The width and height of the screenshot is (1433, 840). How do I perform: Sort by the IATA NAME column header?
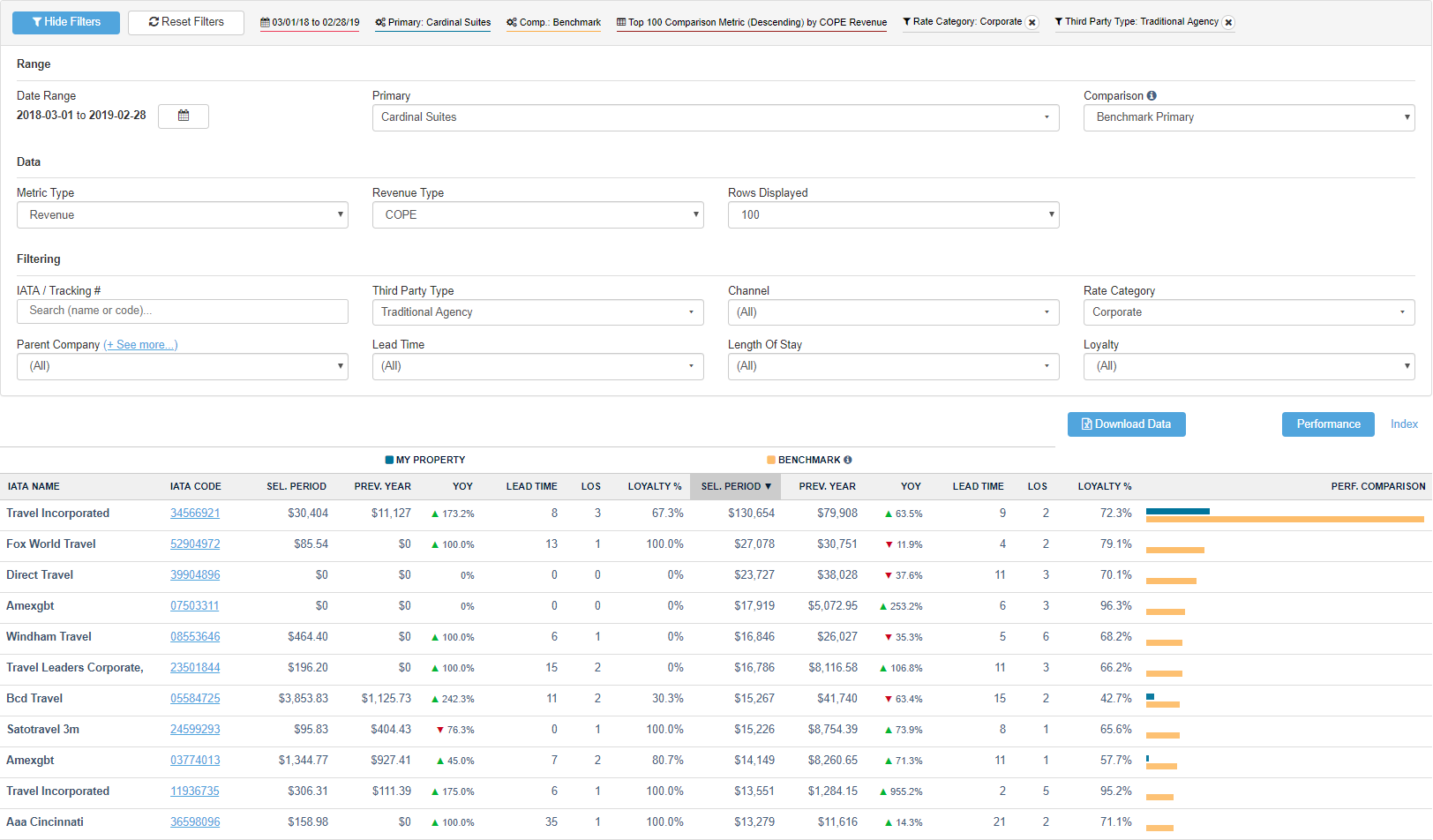[x=34, y=486]
